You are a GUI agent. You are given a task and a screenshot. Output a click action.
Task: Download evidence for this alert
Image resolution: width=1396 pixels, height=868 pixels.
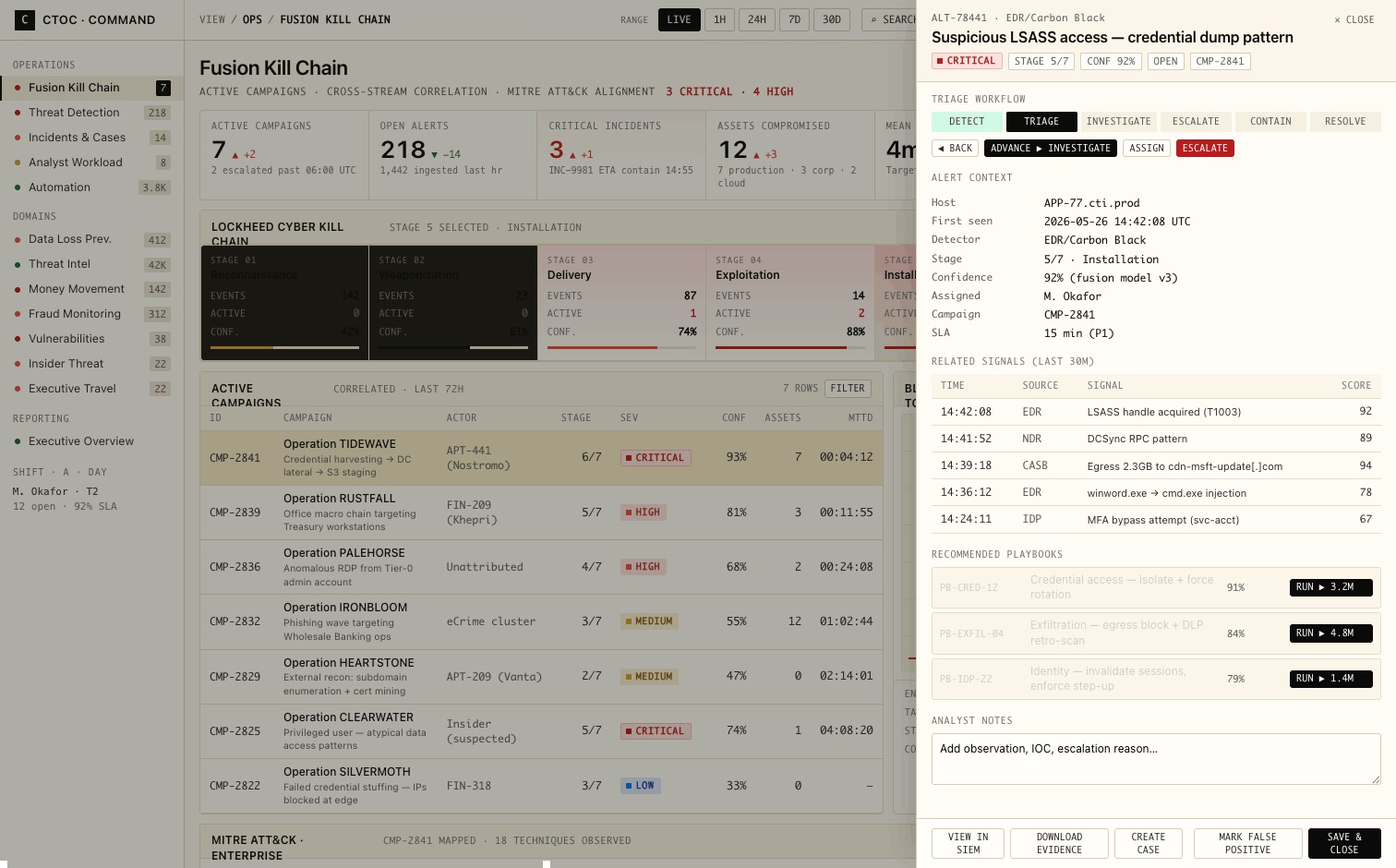1059,843
